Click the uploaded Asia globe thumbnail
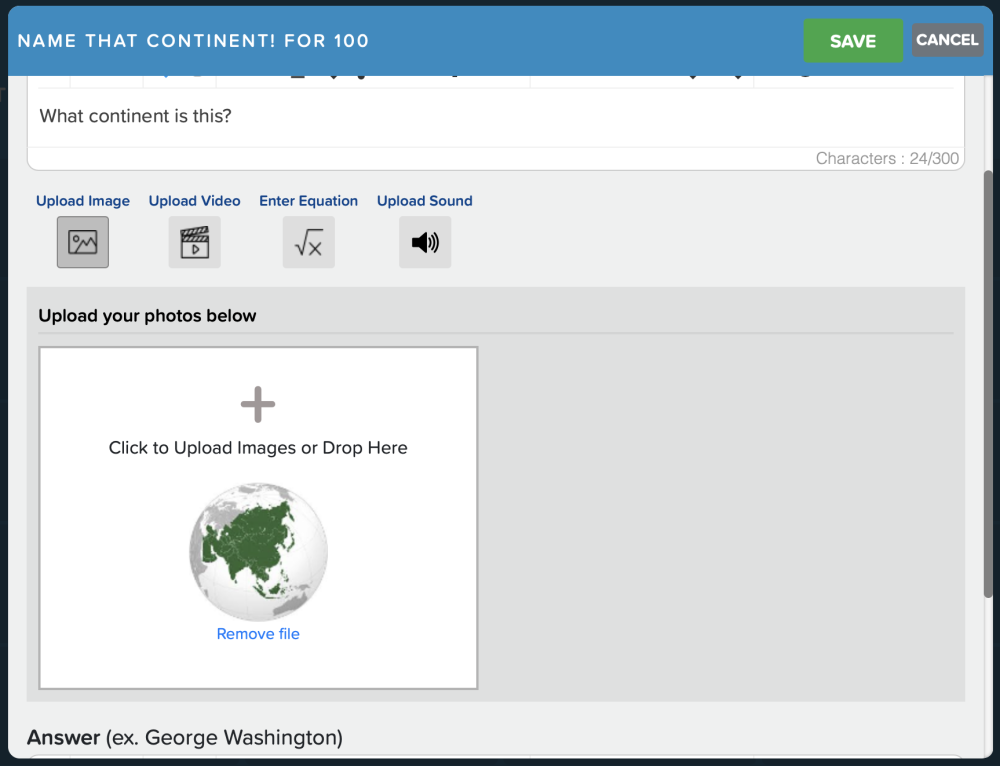1000x766 pixels. (257, 551)
